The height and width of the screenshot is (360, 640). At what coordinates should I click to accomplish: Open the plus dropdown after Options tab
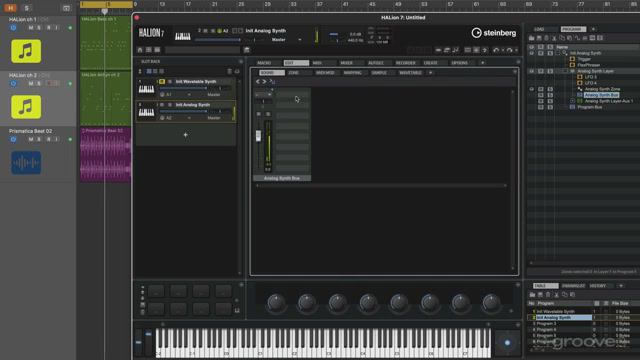click(482, 63)
